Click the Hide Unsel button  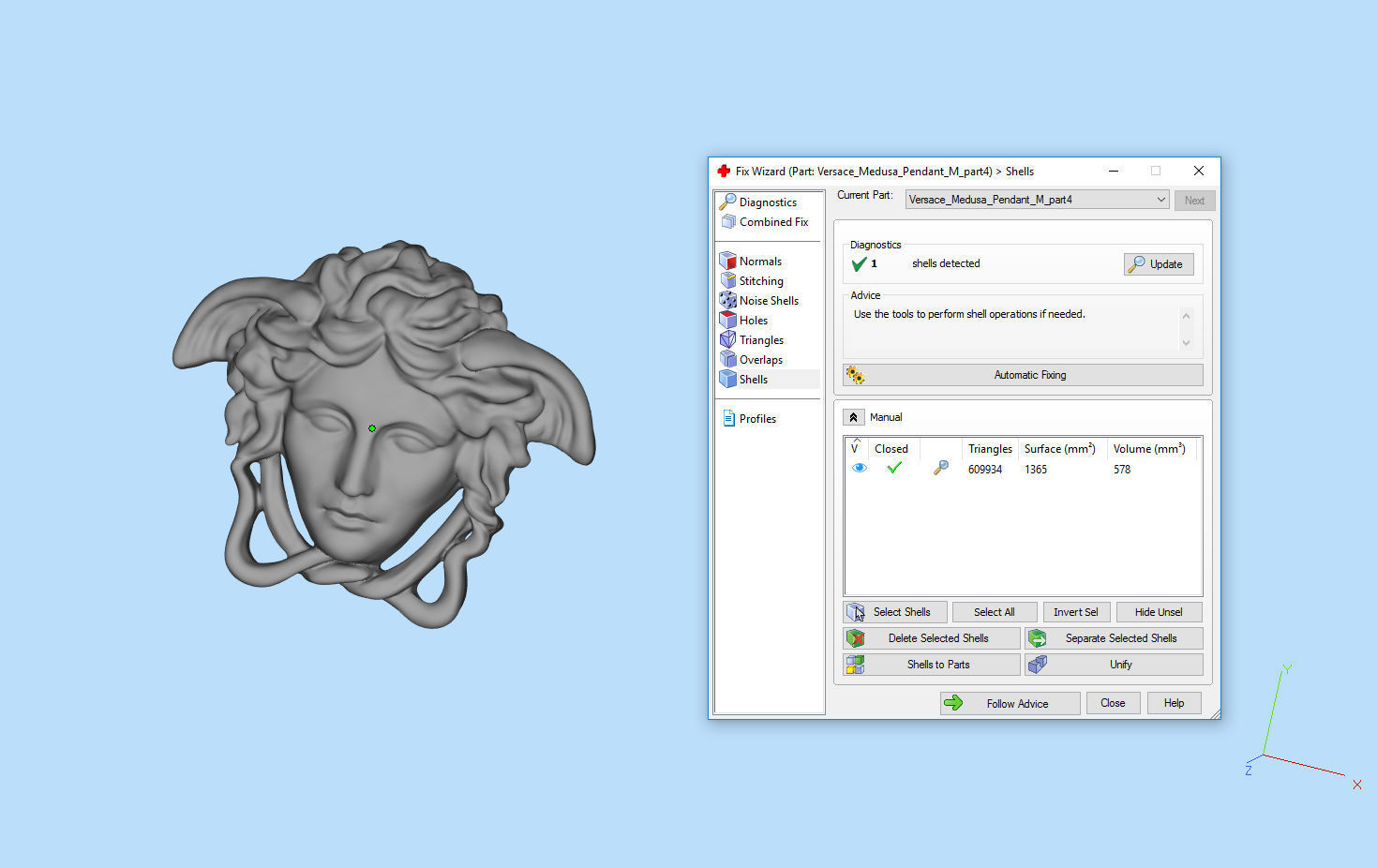click(1158, 612)
